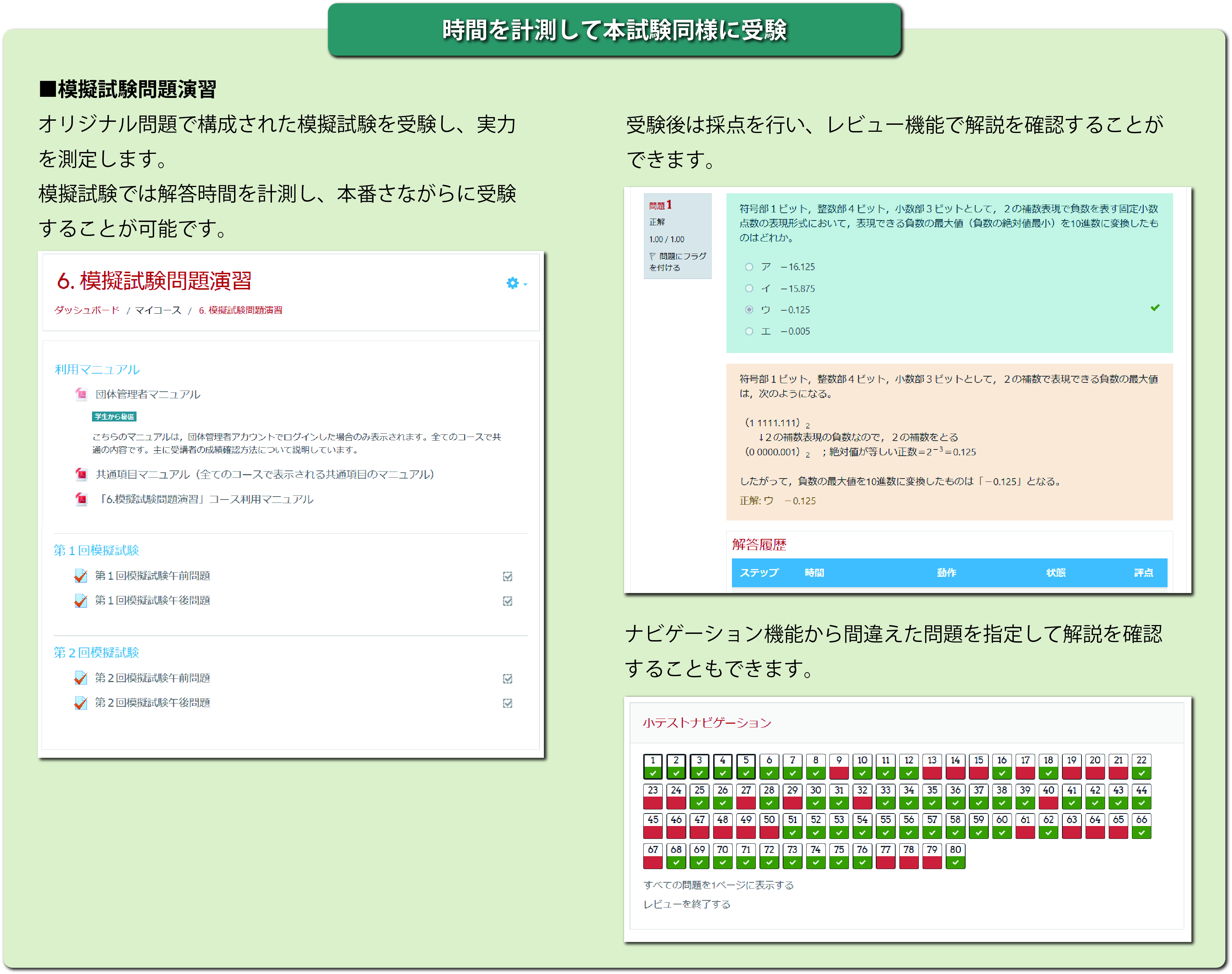Toggle completion checkbox for 第1回模擬試験午前問題

click(x=507, y=576)
